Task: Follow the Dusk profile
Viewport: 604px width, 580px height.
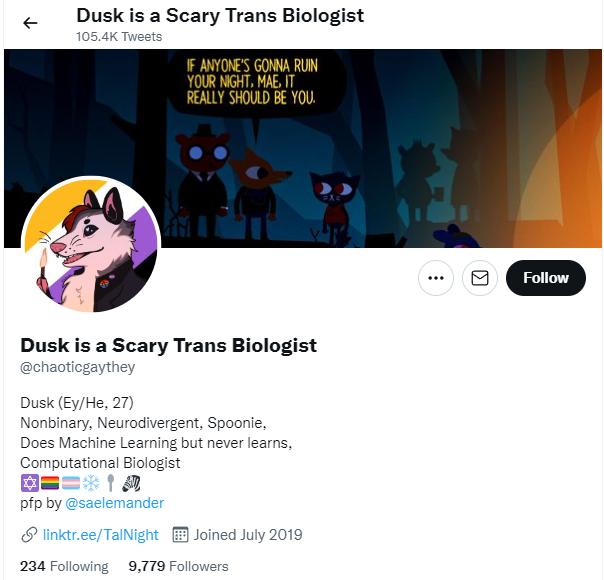Action: pos(545,278)
